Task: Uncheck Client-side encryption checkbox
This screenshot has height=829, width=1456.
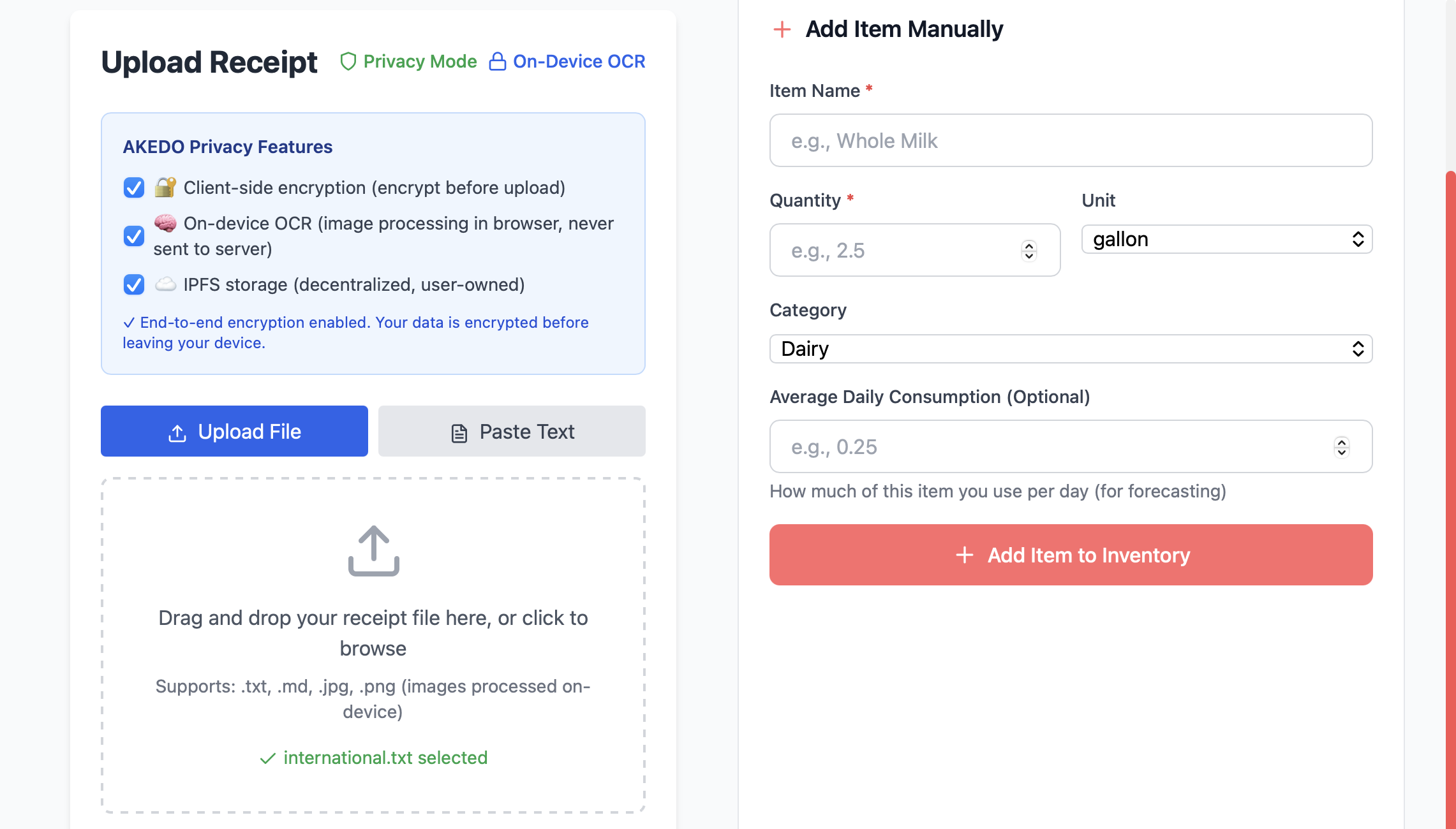Action: coord(134,187)
